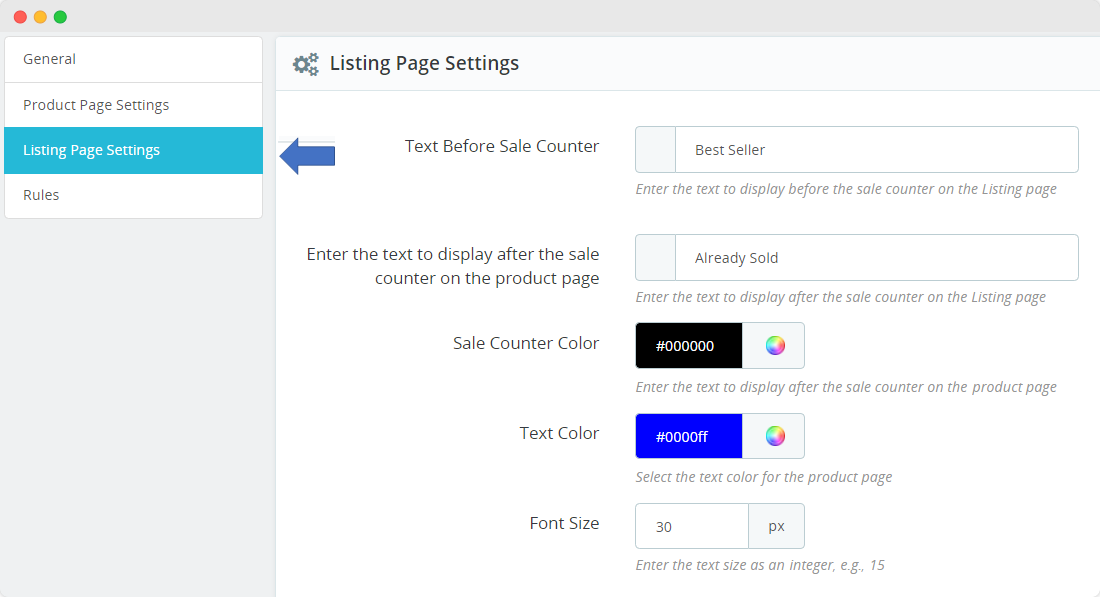The width and height of the screenshot is (1100, 597).
Task: Click the addon box beside Already Sold
Action: (x=656, y=258)
